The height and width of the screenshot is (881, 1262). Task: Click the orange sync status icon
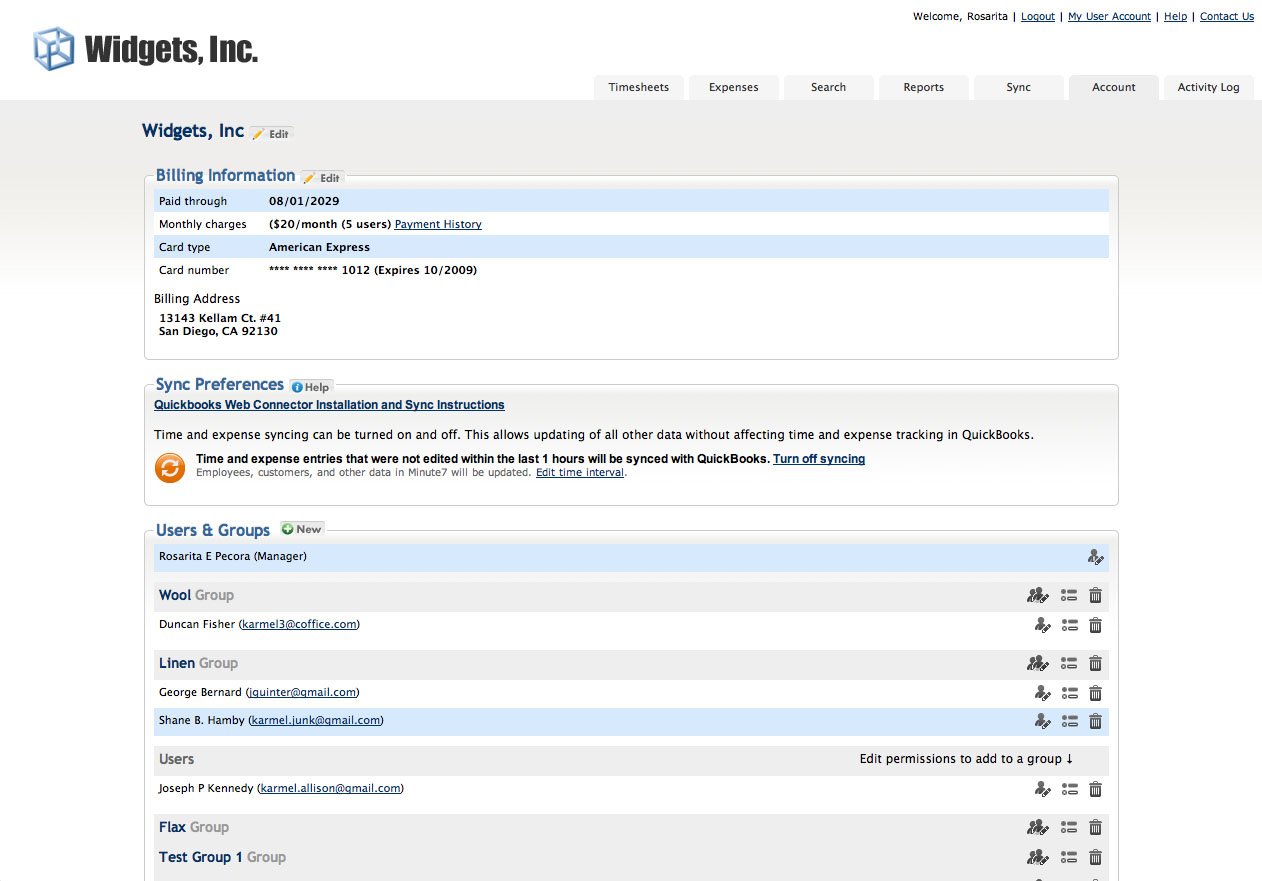coord(170,467)
